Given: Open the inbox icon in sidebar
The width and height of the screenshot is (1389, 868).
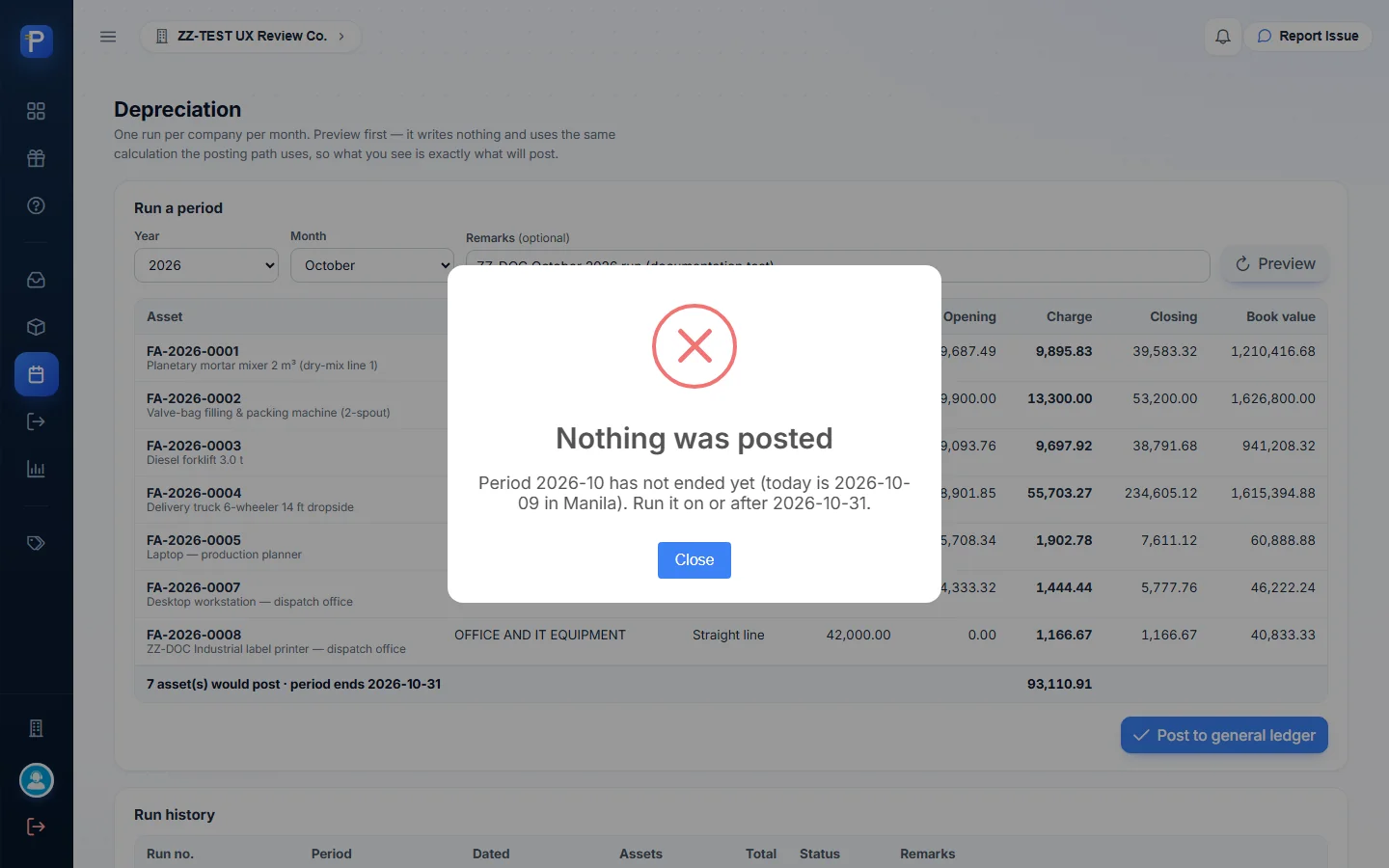Looking at the screenshot, I should (x=36, y=280).
